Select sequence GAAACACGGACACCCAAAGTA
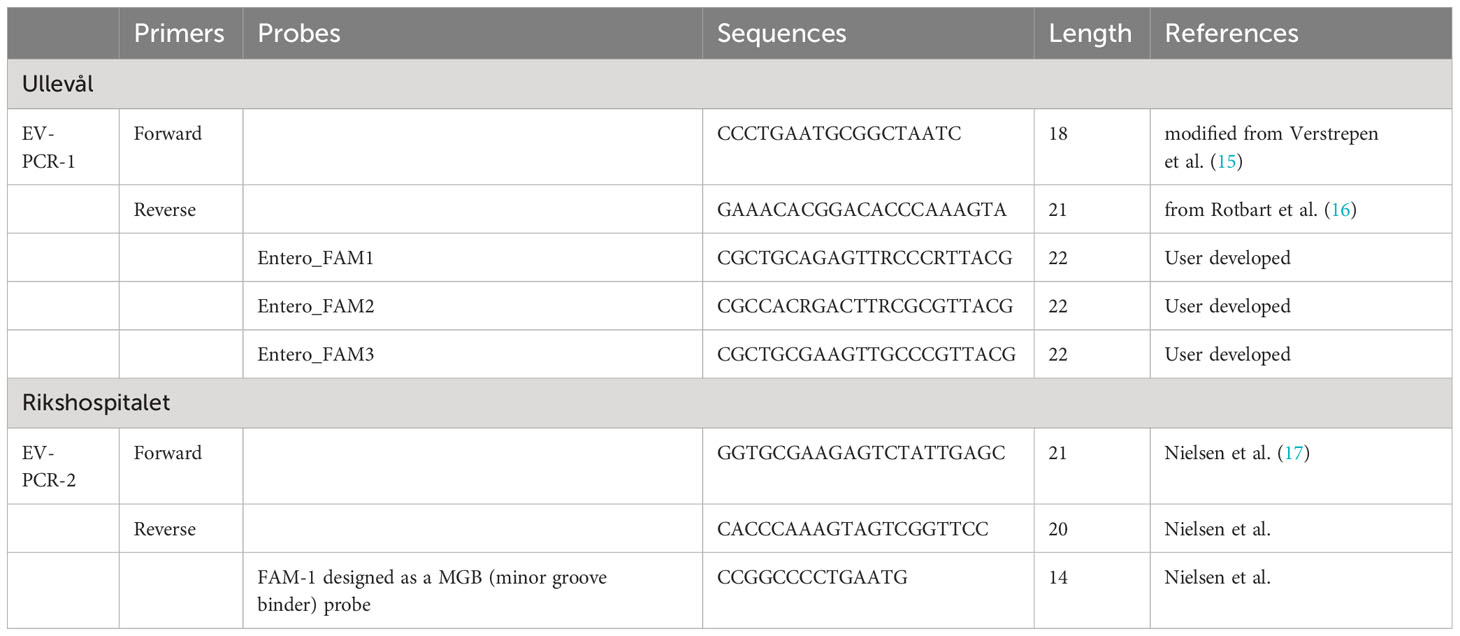This screenshot has height=636, width=1460. point(861,209)
